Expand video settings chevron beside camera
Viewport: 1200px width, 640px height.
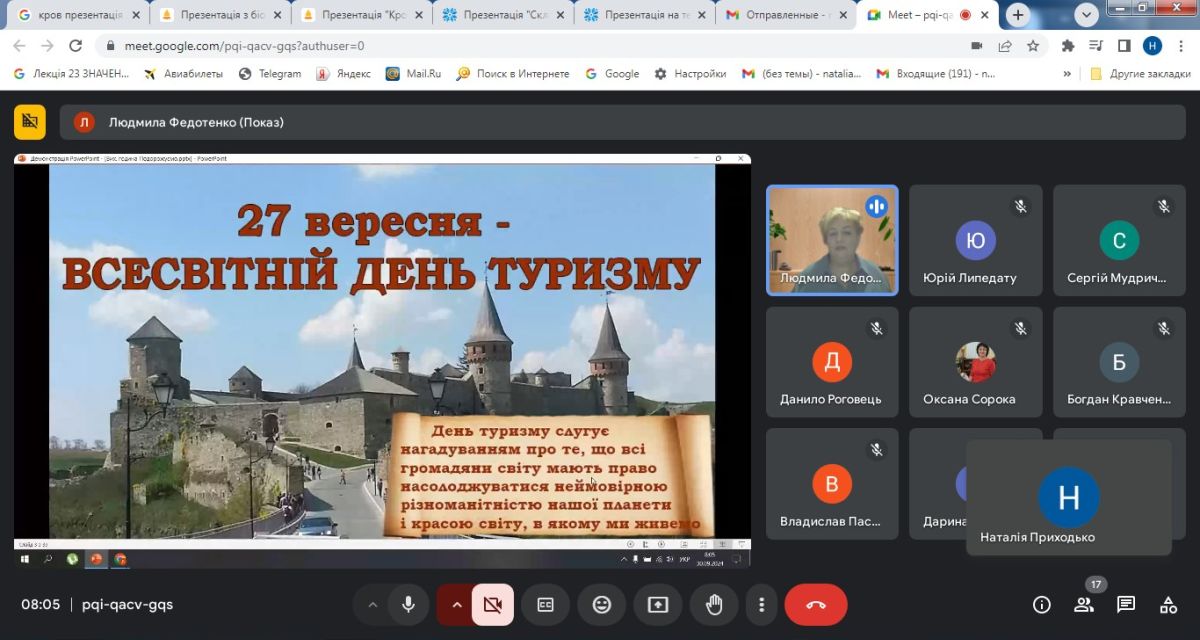click(x=457, y=605)
